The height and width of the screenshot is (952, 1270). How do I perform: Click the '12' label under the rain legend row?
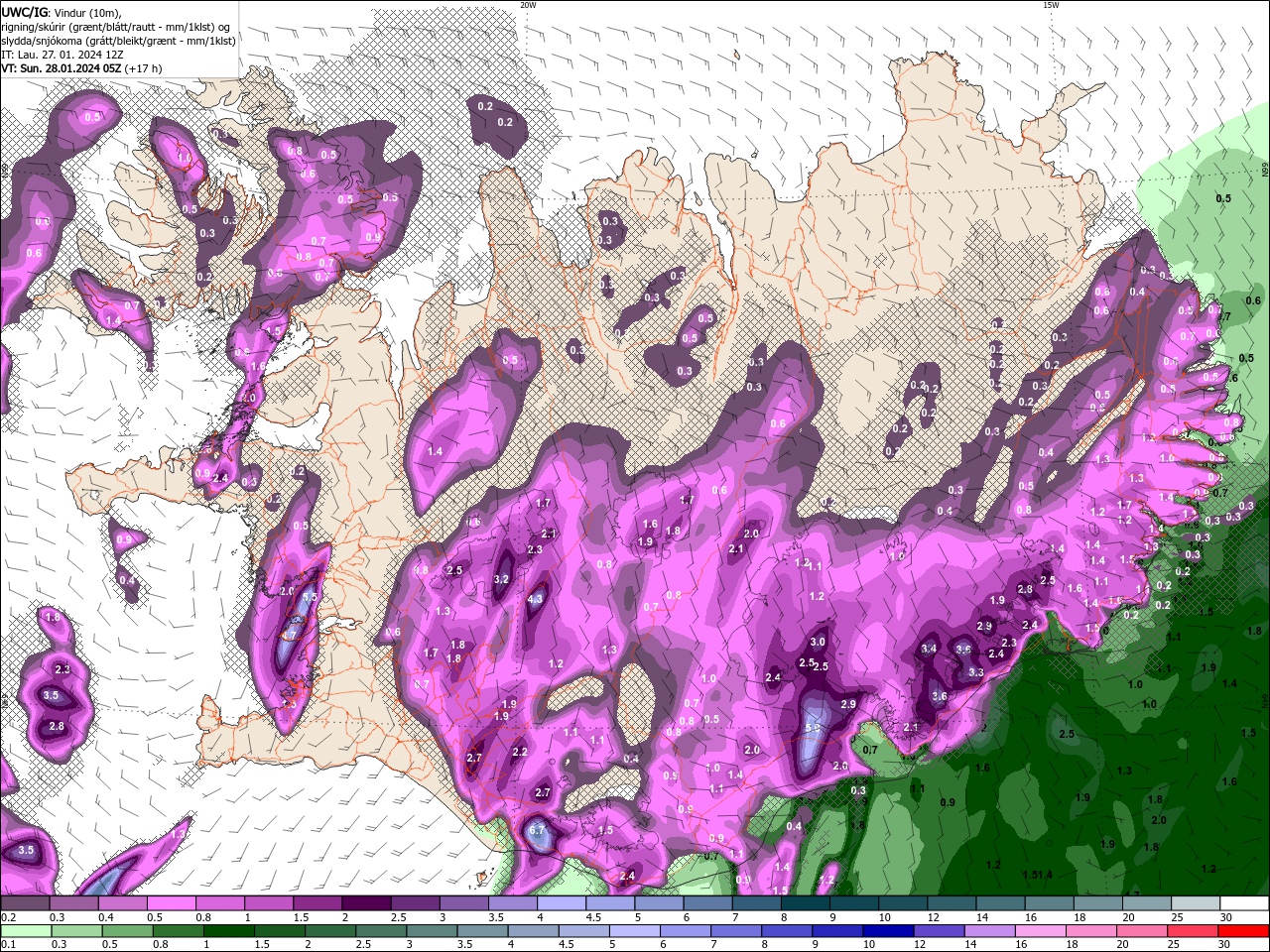click(921, 945)
